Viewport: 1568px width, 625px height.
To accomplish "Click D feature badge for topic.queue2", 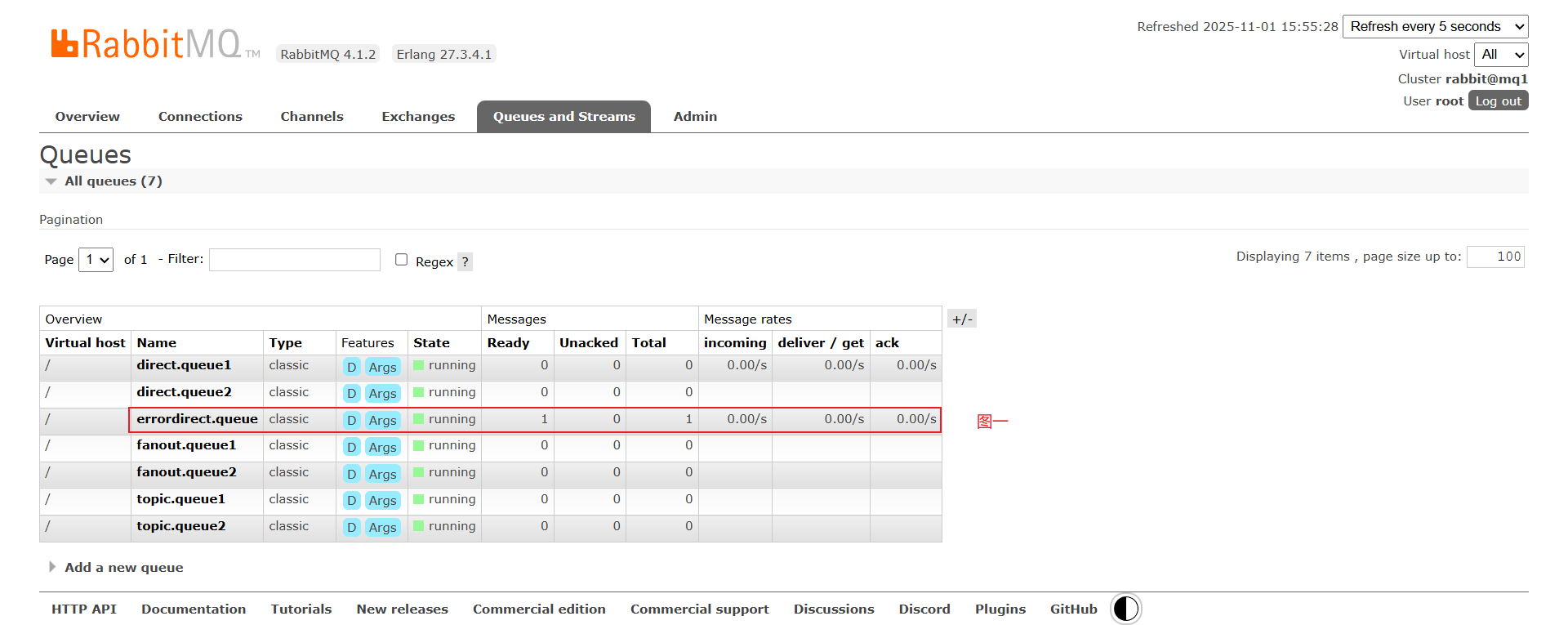I will point(351,527).
